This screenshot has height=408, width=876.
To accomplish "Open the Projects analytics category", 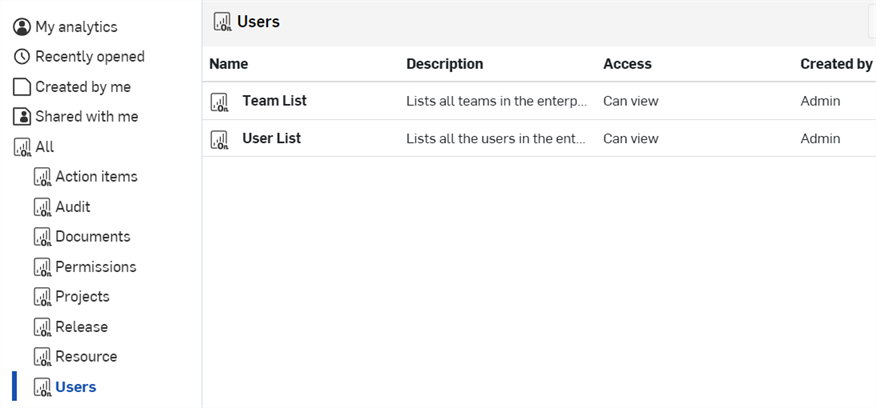I will [82, 297].
